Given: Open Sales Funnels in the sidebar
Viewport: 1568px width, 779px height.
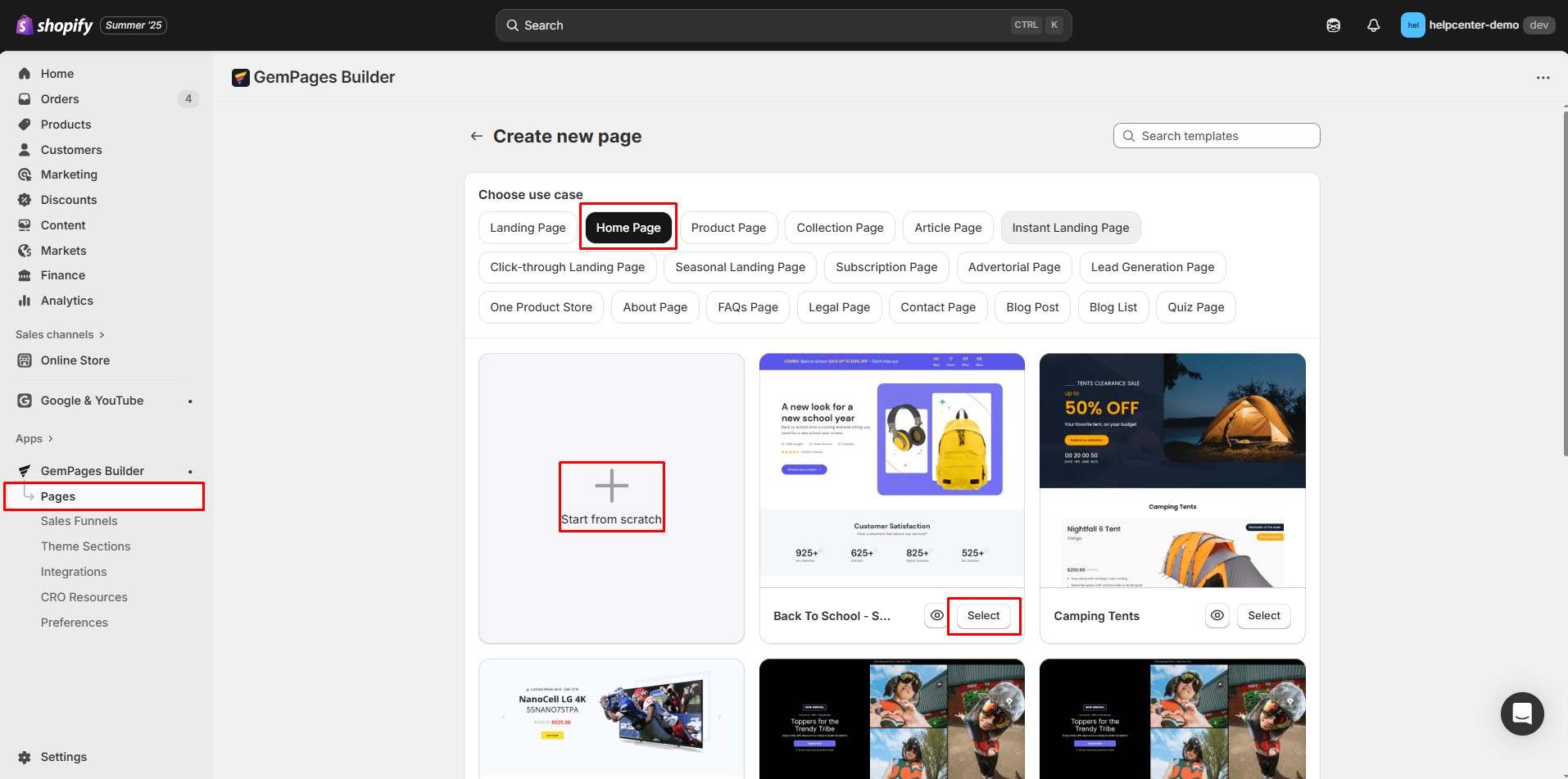Looking at the screenshot, I should click(x=79, y=521).
